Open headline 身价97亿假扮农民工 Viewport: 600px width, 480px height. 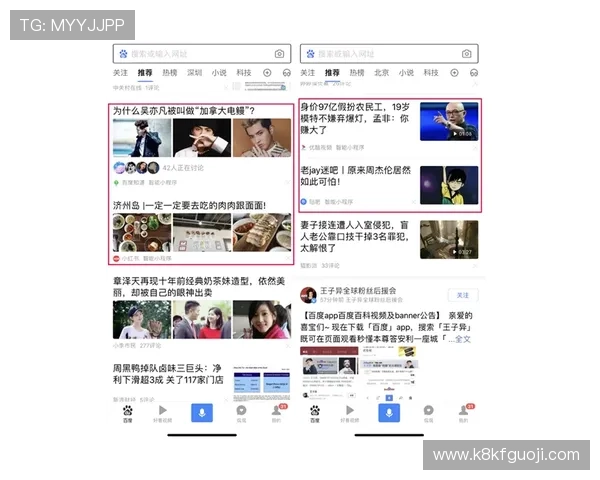355,118
